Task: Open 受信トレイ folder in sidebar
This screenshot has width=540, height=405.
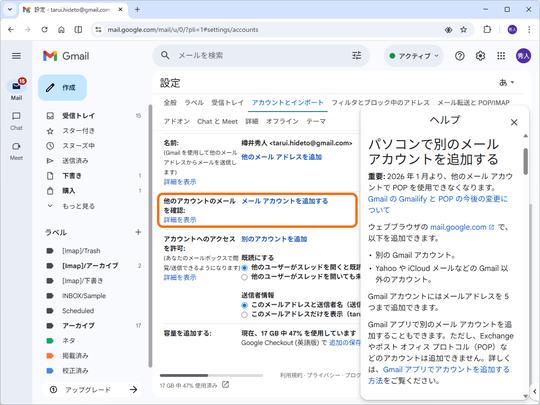Action: tap(93, 116)
